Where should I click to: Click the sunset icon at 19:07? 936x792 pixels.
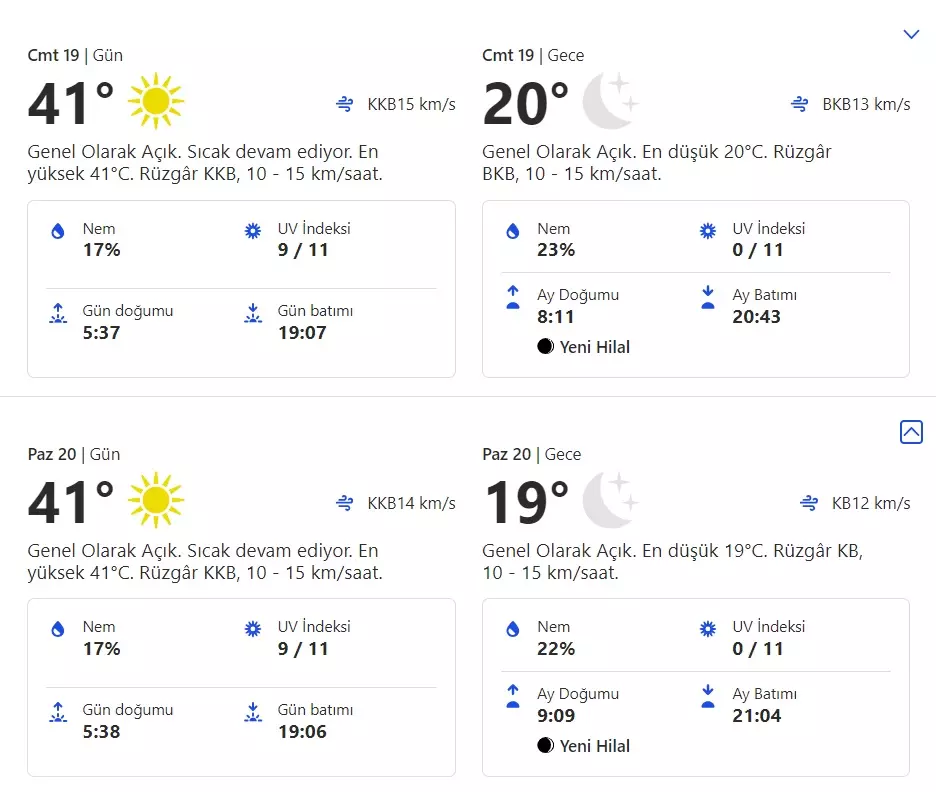coord(253,313)
